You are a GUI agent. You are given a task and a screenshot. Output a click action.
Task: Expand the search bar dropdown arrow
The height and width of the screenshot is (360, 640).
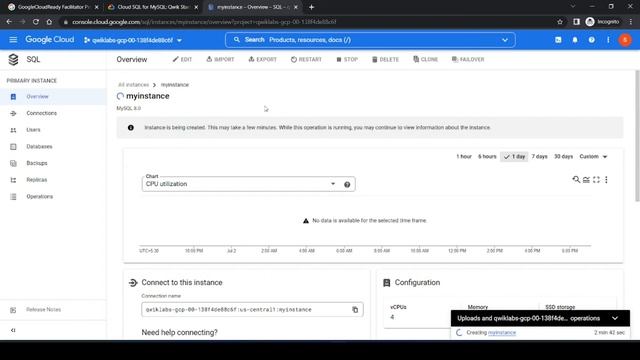pos(505,40)
